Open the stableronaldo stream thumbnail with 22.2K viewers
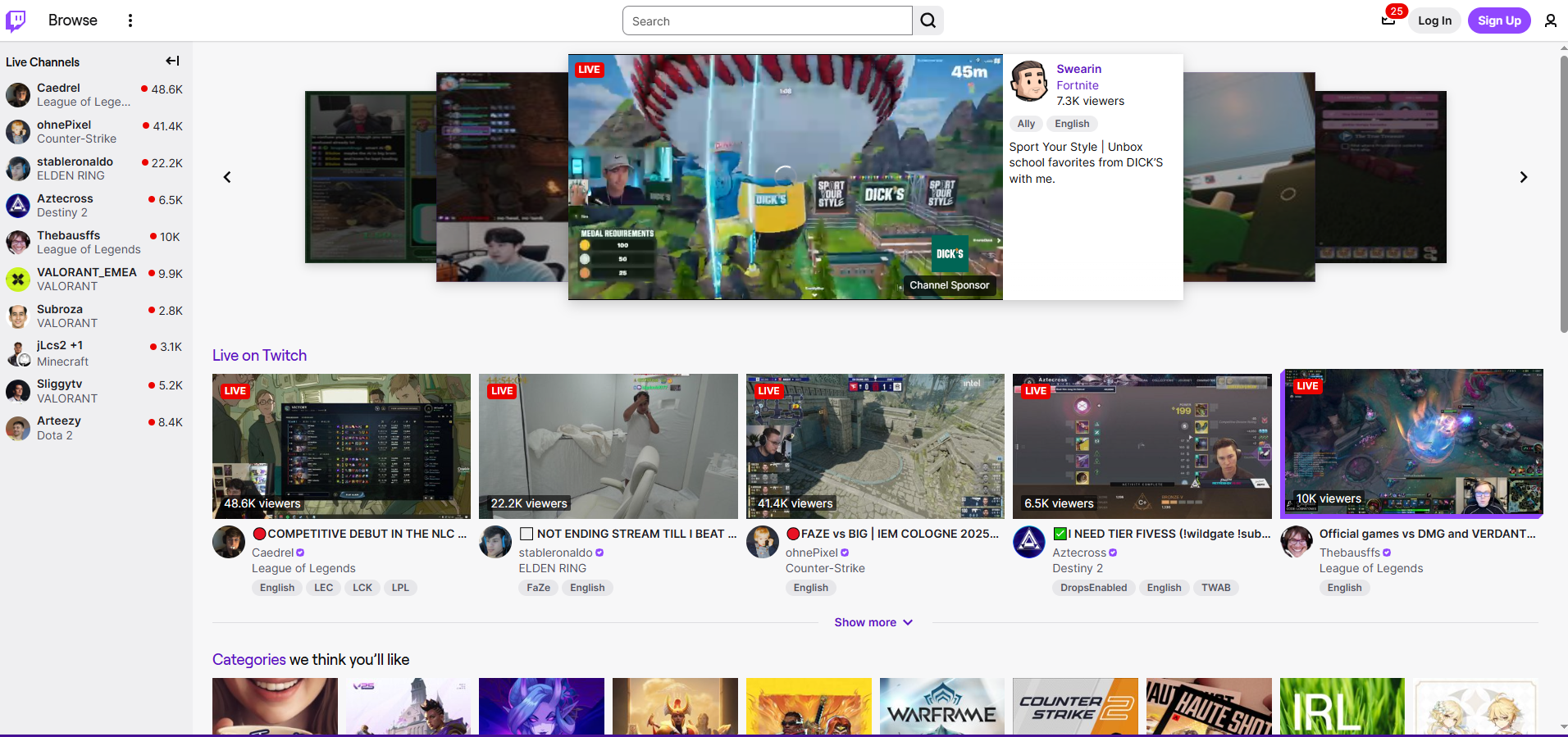Image resolution: width=1568 pixels, height=737 pixels. click(609, 446)
